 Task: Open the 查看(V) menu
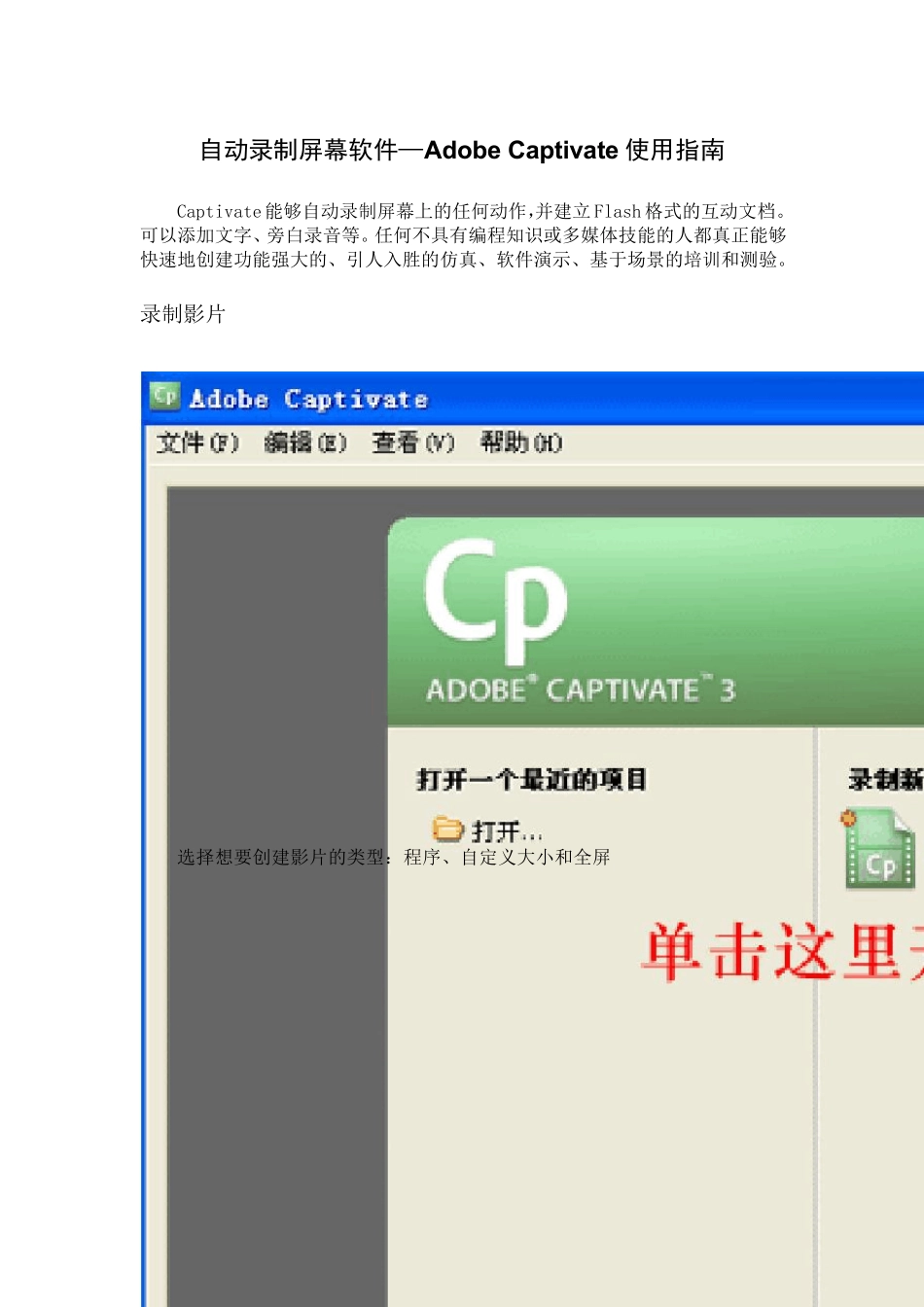tap(413, 443)
